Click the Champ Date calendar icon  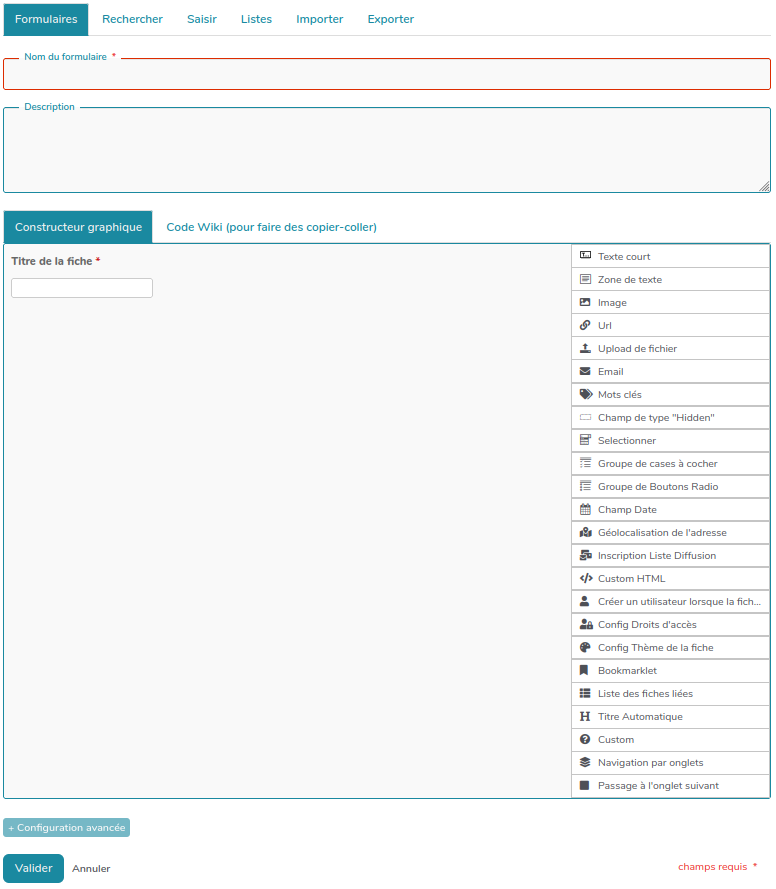coord(586,510)
